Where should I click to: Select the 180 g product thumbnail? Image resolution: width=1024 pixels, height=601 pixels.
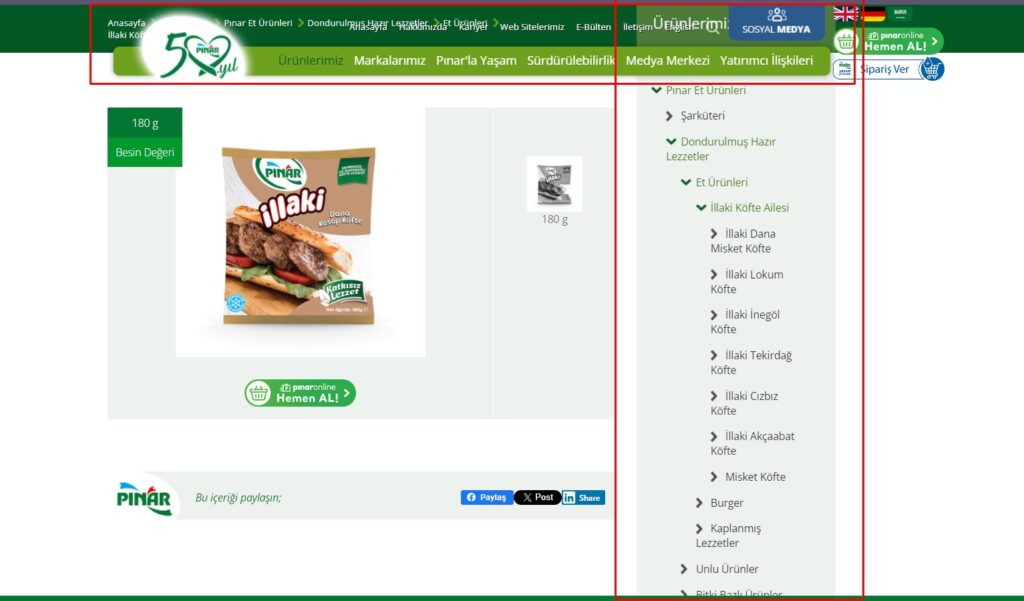[x=554, y=184]
